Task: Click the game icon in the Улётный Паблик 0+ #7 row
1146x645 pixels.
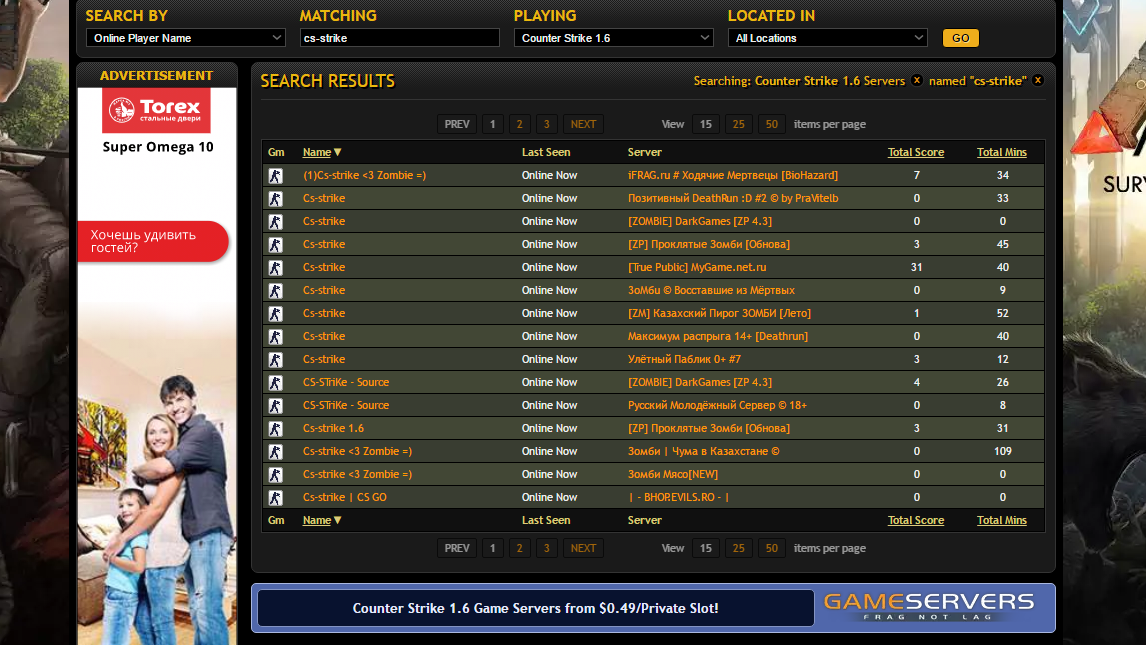Action: pyautogui.click(x=276, y=359)
